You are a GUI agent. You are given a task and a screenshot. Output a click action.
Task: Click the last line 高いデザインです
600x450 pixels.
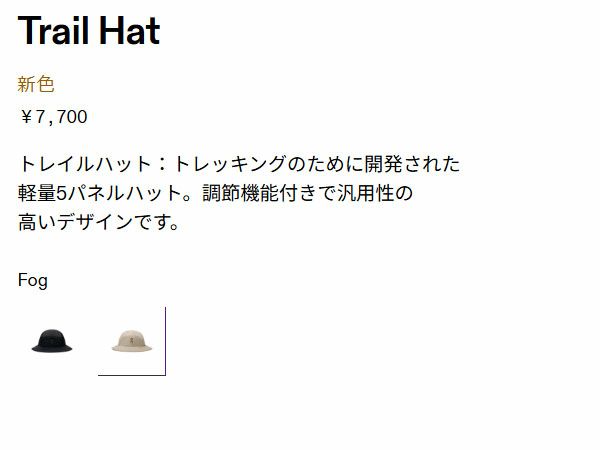[x=95, y=222]
